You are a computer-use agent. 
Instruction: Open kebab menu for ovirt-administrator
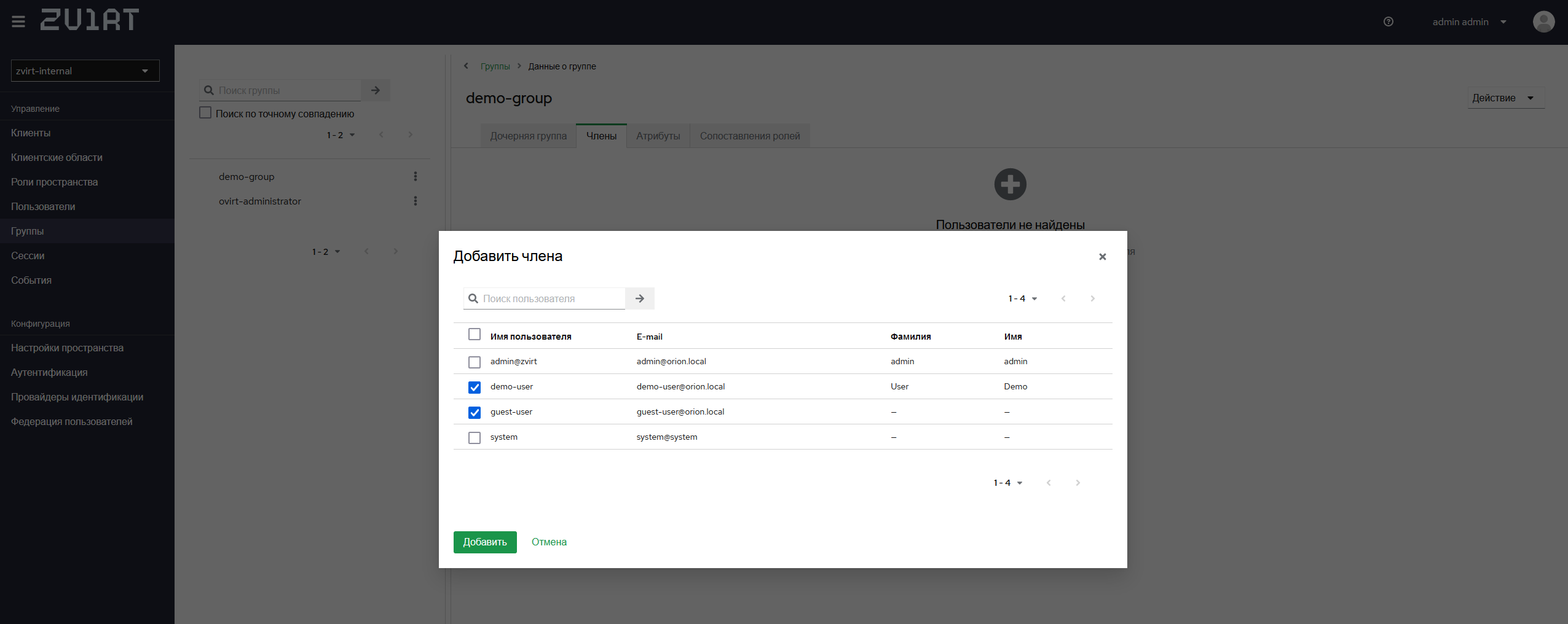pyautogui.click(x=416, y=201)
